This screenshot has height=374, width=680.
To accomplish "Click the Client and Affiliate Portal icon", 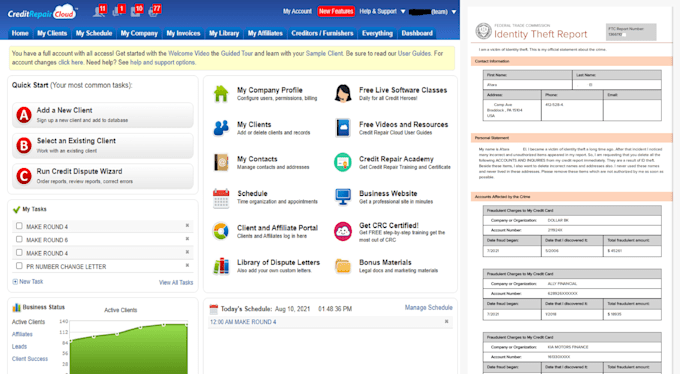I will [x=221, y=231].
